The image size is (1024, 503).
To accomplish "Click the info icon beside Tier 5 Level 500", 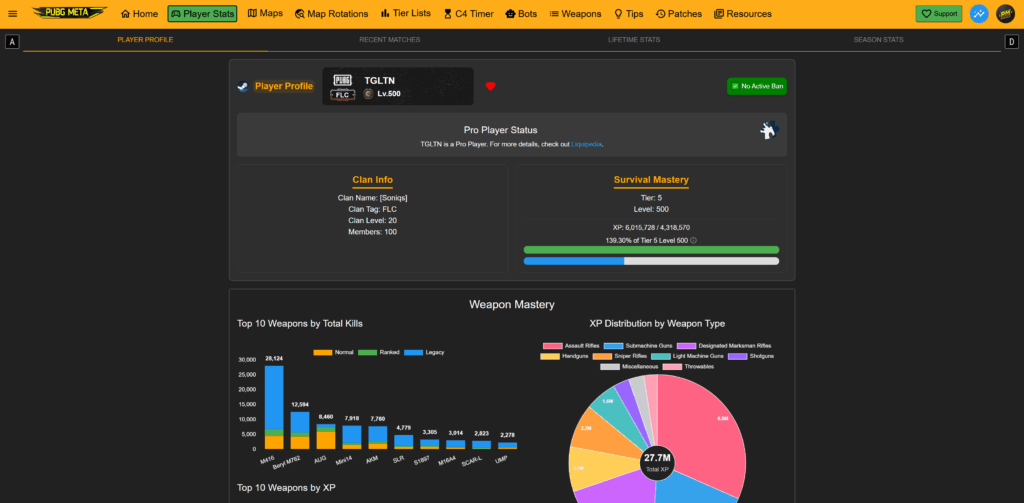I will click(x=694, y=240).
